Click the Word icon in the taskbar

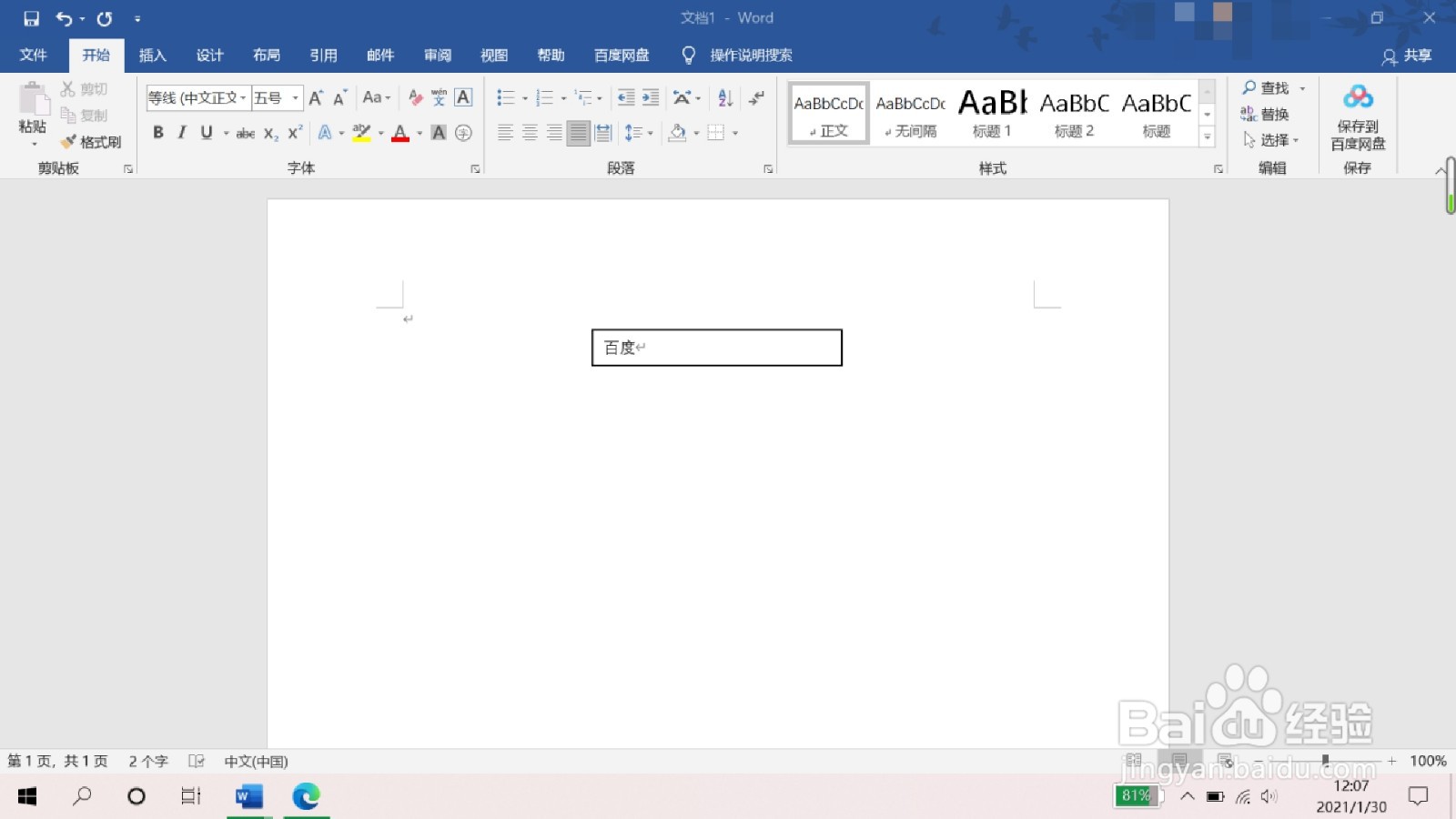click(248, 796)
